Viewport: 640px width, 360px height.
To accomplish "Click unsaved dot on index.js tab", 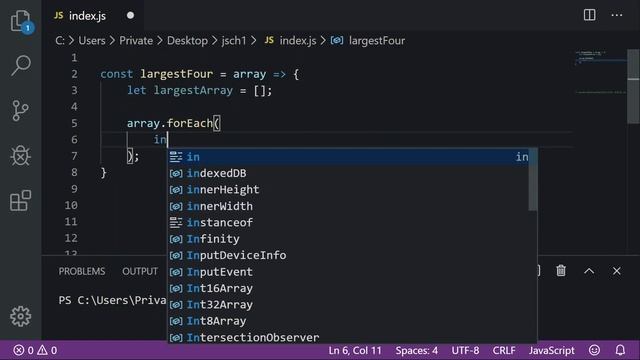I will (130, 16).
